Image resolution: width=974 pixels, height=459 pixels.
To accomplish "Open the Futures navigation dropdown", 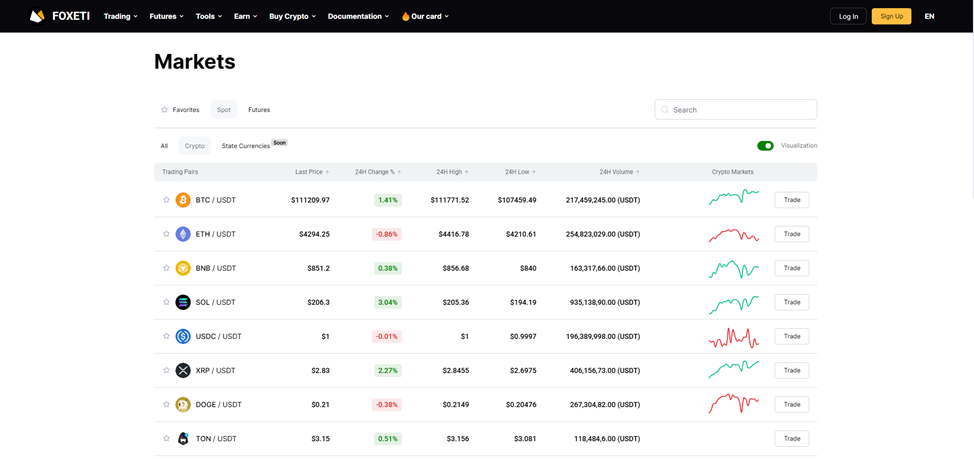I will [166, 16].
